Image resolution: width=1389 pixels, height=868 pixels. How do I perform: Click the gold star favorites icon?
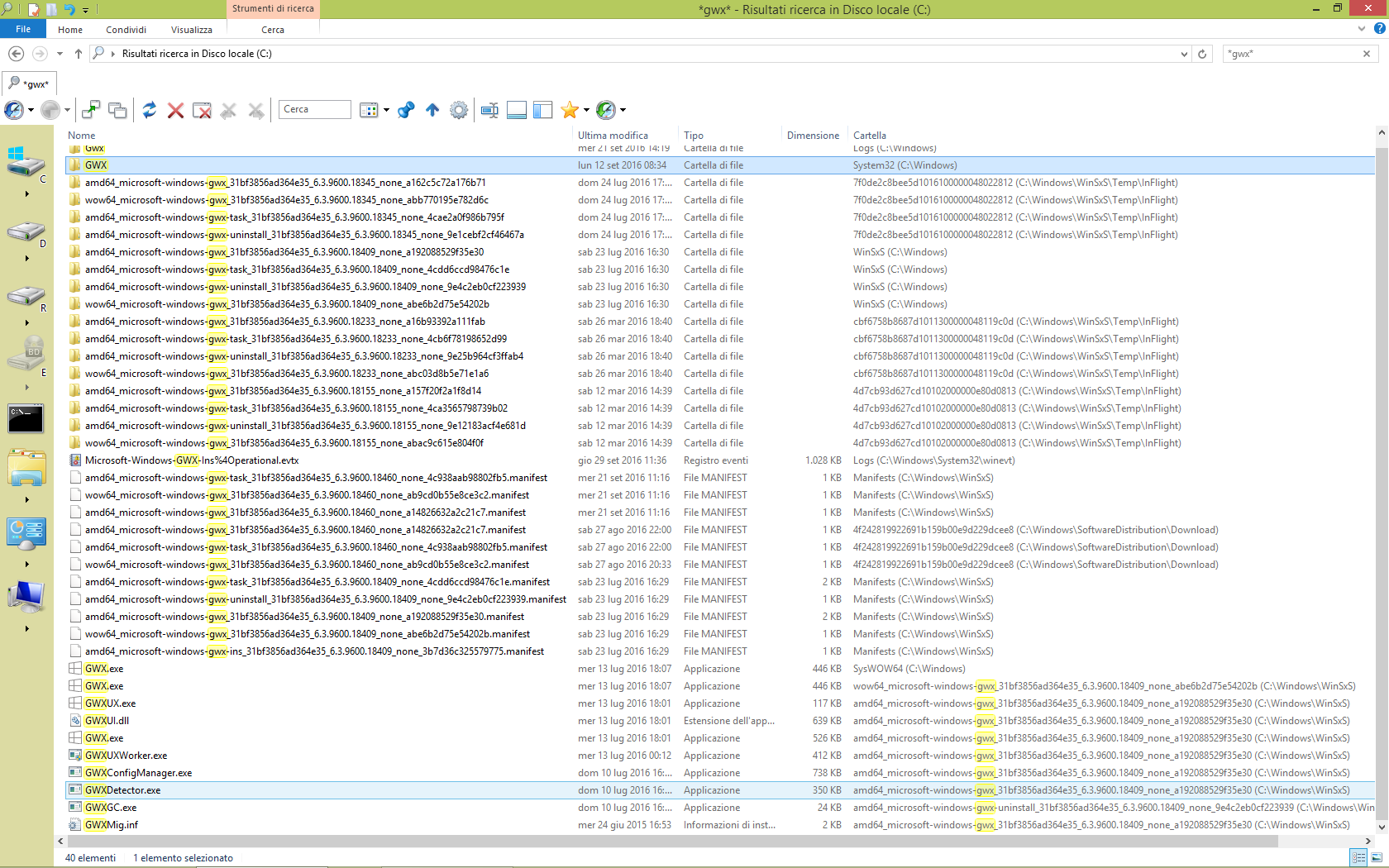click(x=570, y=110)
